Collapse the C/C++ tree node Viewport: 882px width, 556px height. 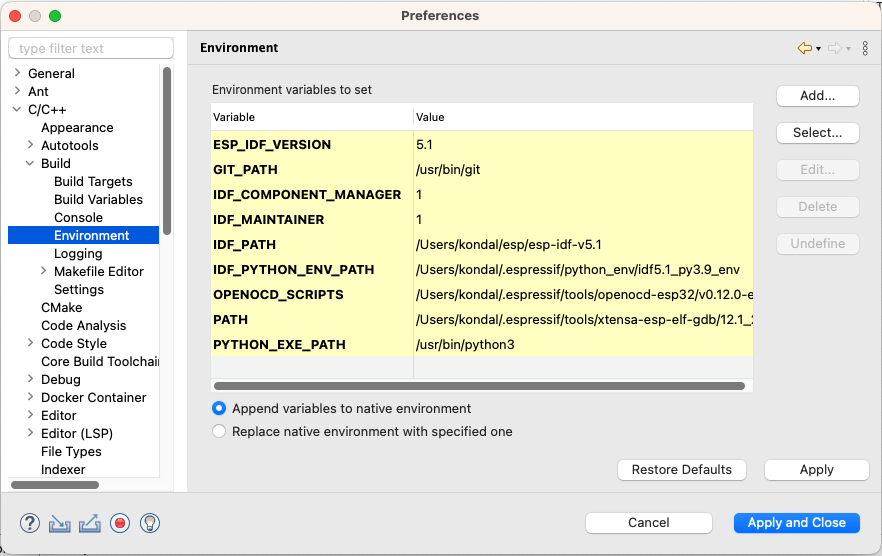(17, 109)
